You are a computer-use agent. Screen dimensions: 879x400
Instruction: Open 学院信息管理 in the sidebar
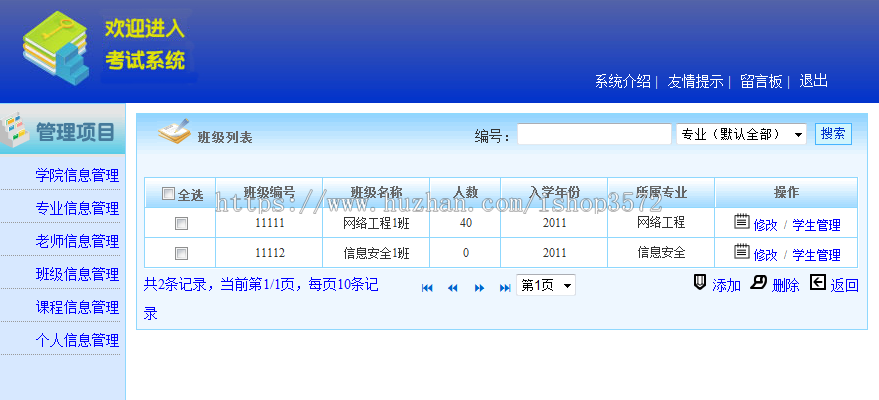click(x=77, y=175)
